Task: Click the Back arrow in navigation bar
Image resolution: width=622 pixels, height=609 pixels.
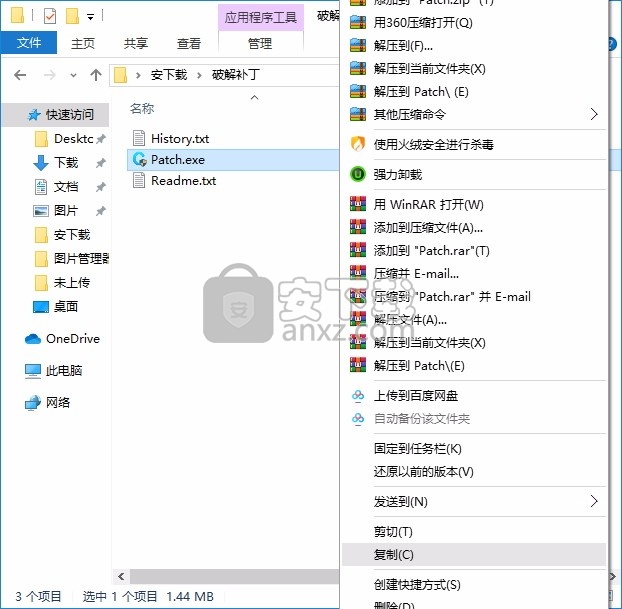Action: click(20, 75)
